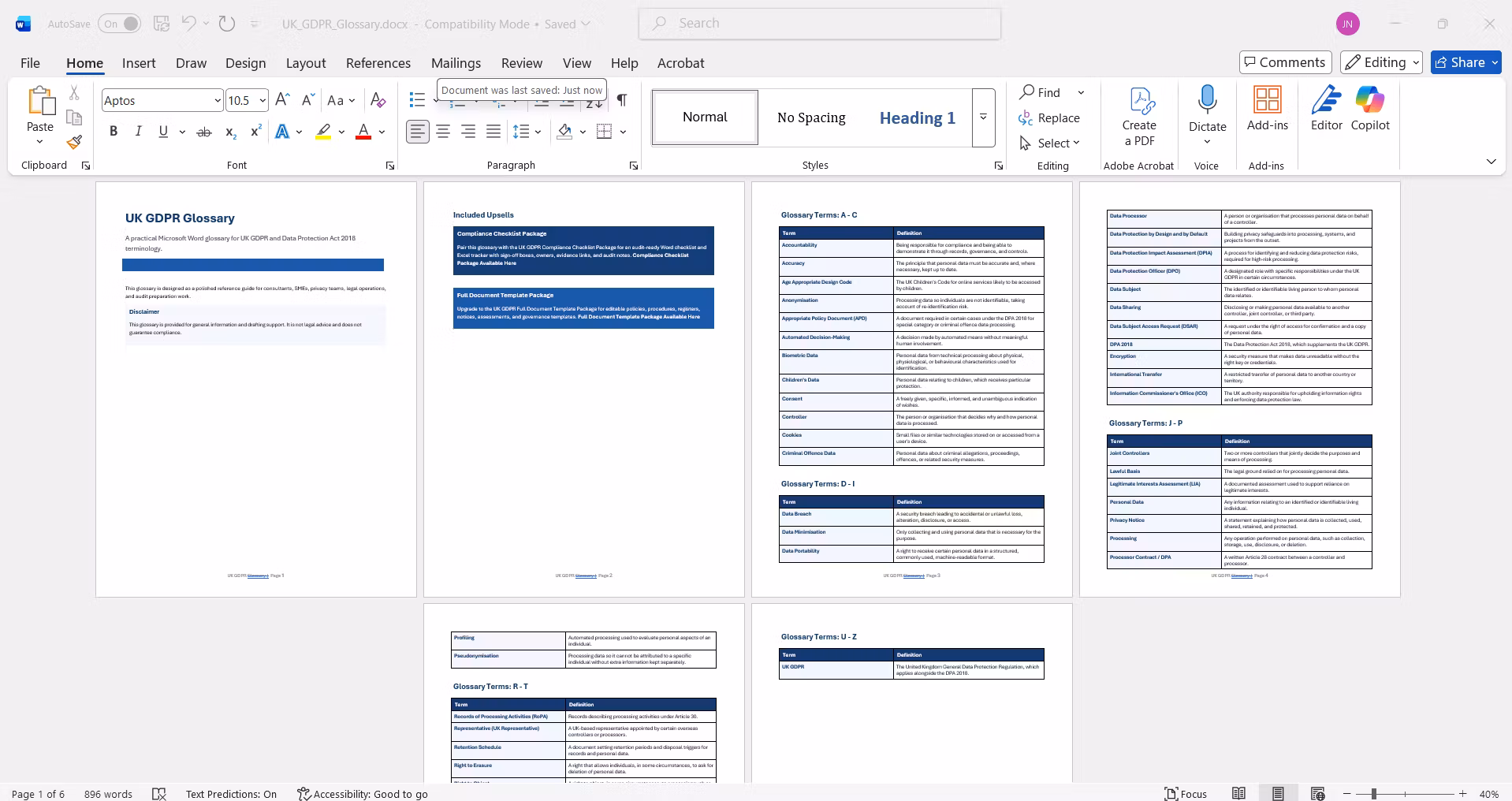Apply the red font color

(363, 132)
